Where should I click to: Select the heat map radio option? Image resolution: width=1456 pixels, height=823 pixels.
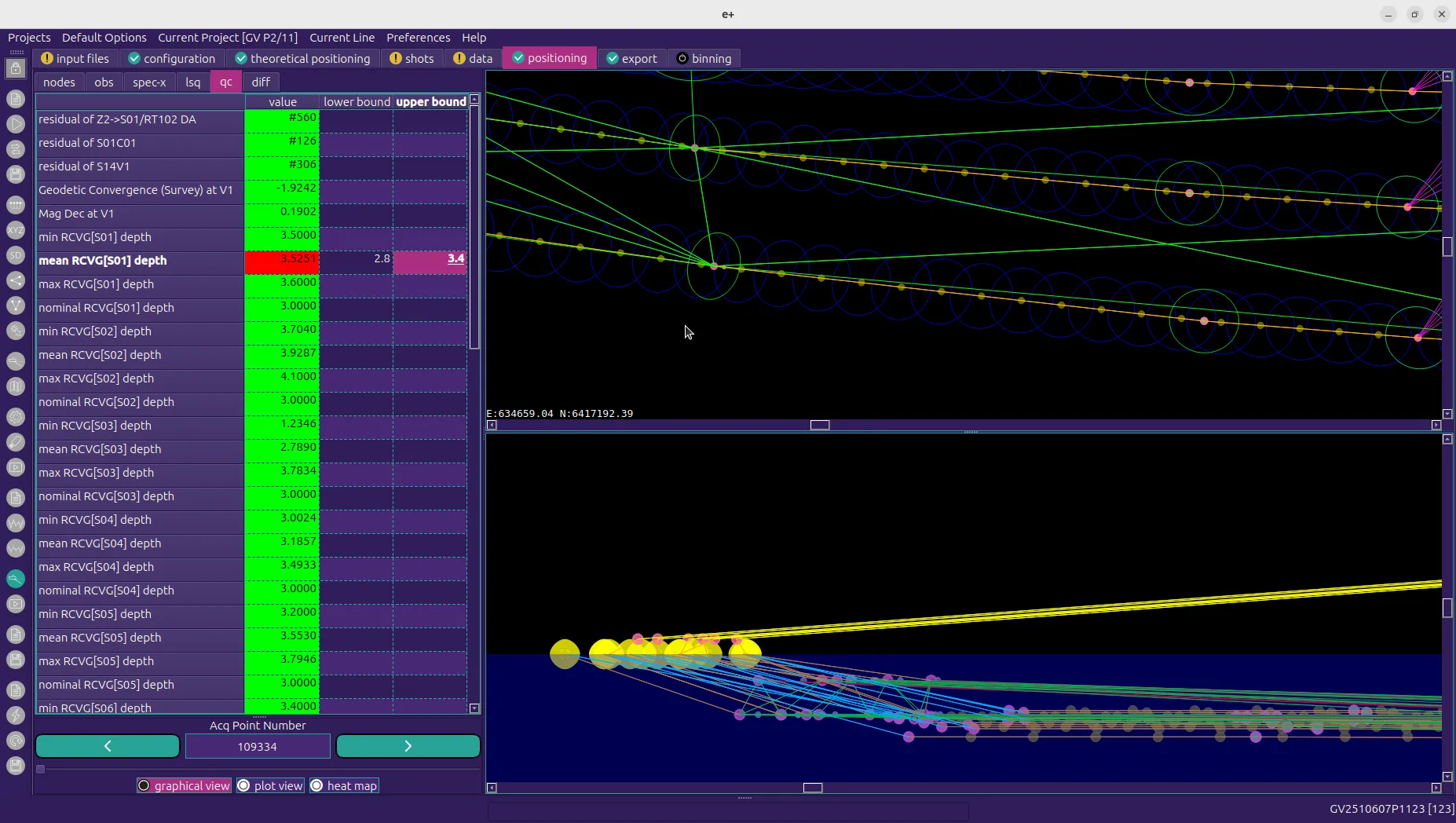click(x=344, y=785)
